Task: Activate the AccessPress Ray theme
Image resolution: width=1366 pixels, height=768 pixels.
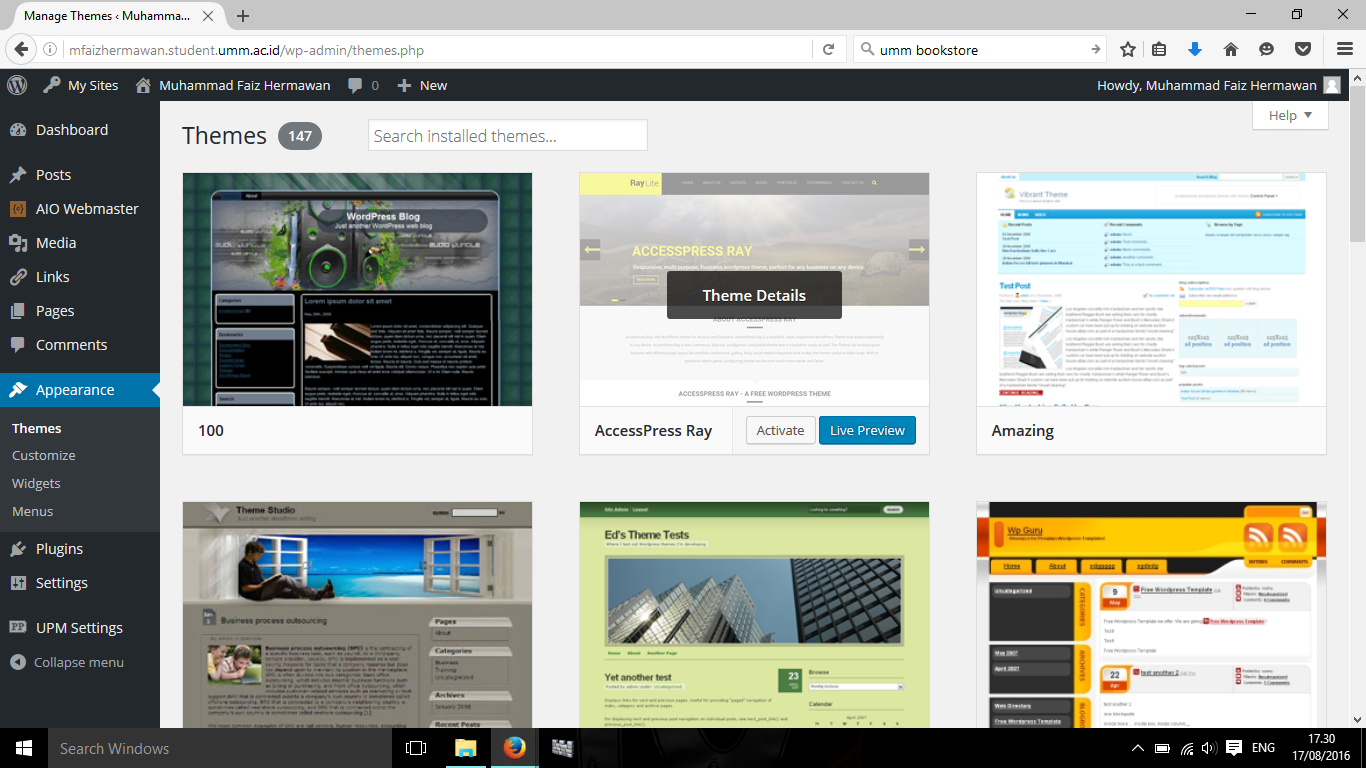Action: click(x=780, y=430)
